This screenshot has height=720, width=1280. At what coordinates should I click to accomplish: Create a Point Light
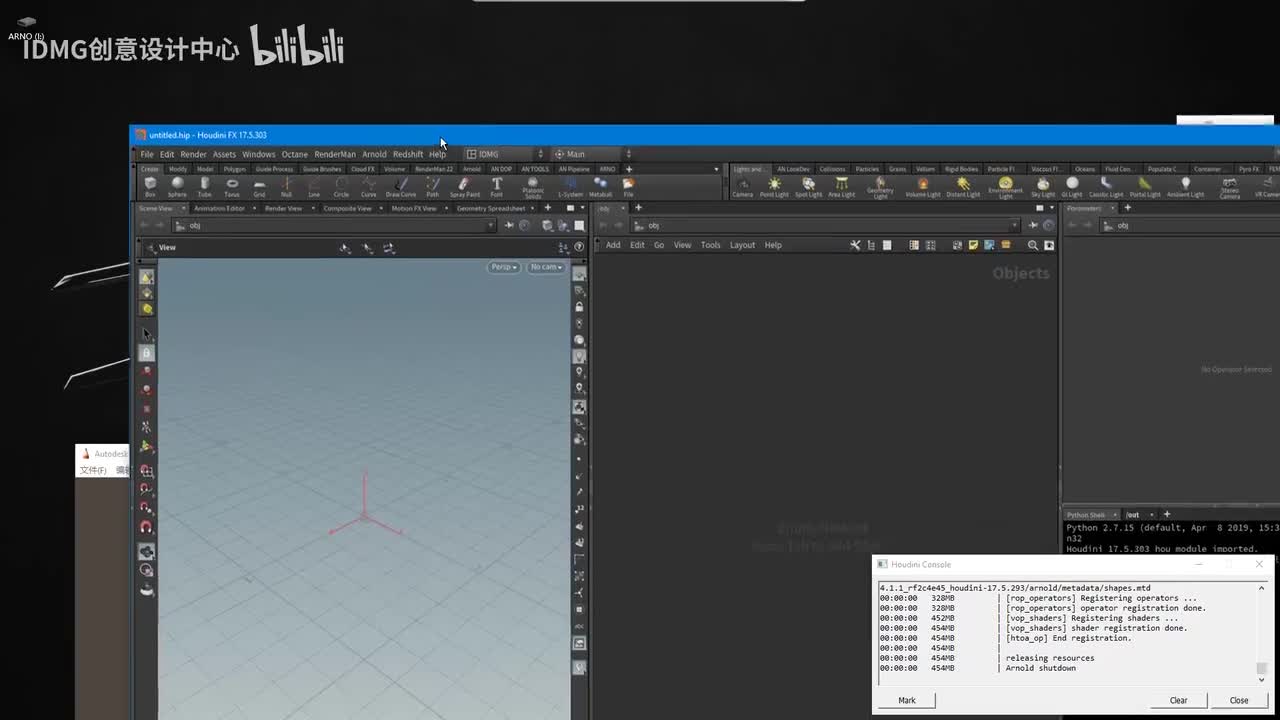tap(774, 187)
